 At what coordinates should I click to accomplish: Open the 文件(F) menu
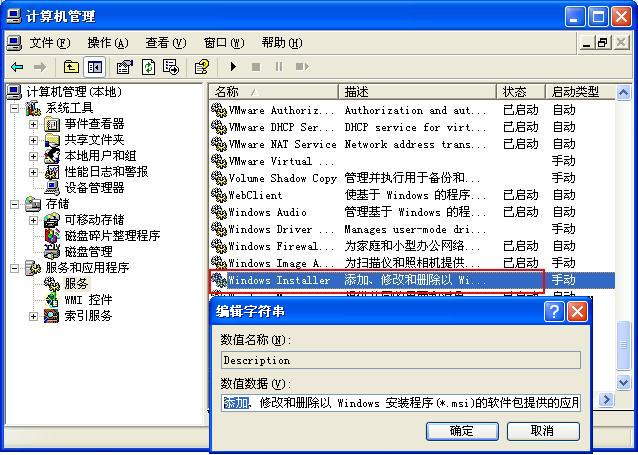(x=50, y=42)
